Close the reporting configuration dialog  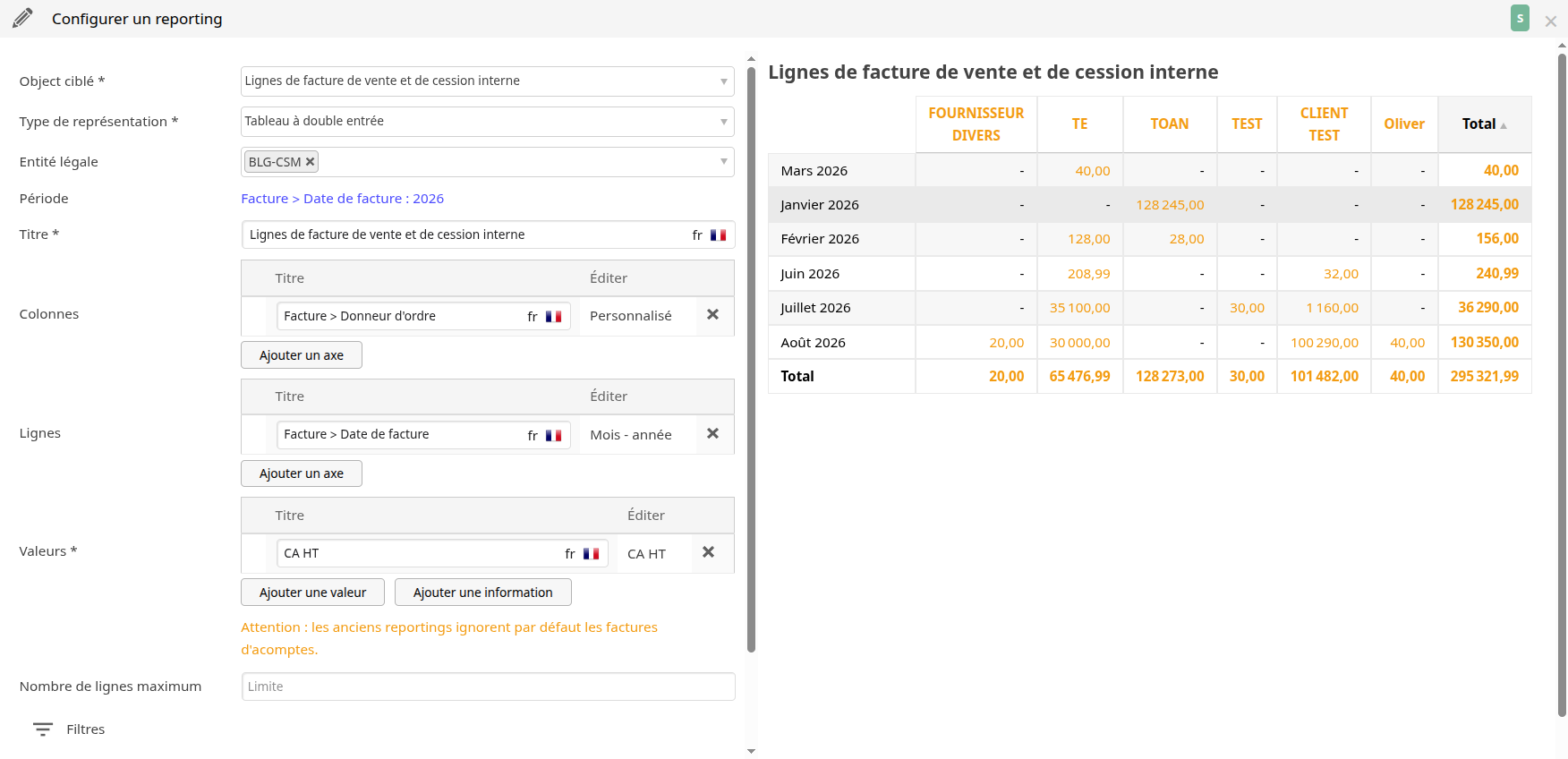pos(1551,21)
